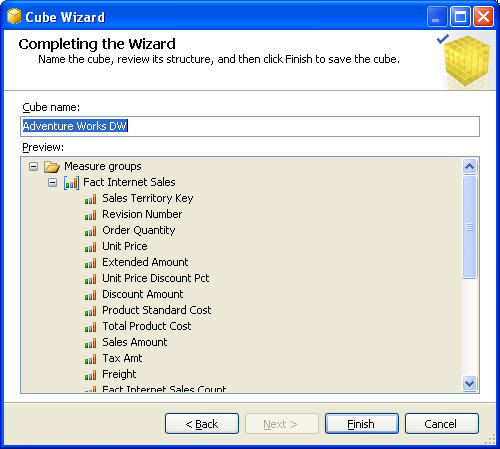Click the Sales Territory Key measure icon

[90, 199]
